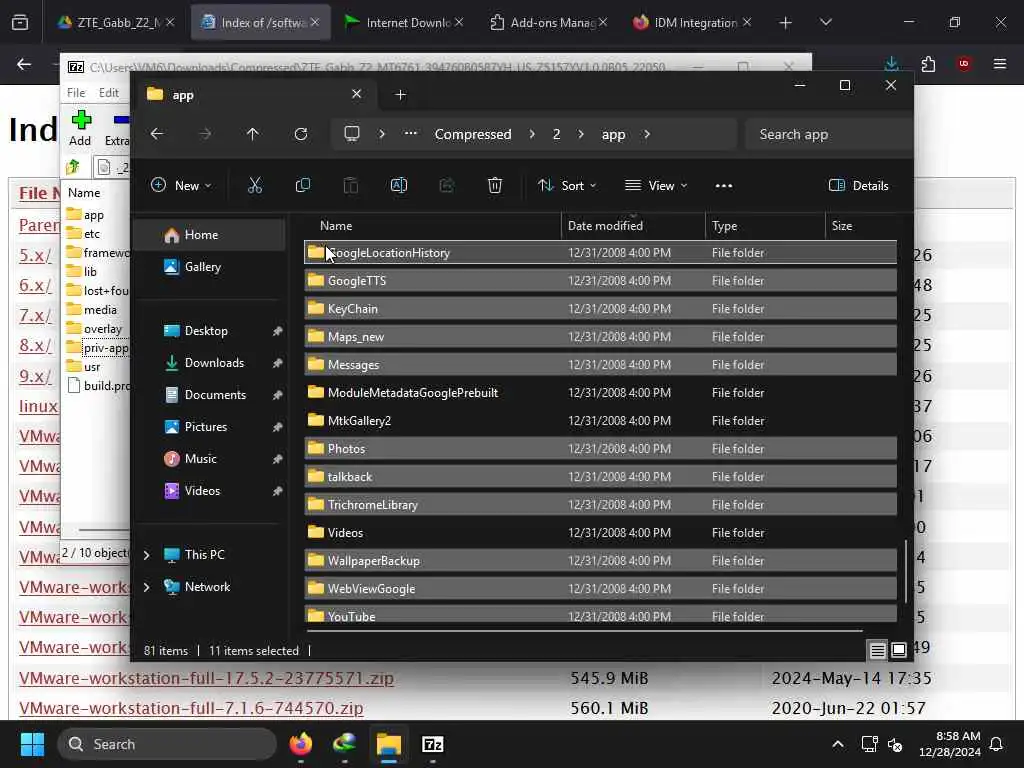Switch to the ZTE_Gabb_Z2 Firefox tab
Screen dimensions: 1024x768
click(x=117, y=22)
